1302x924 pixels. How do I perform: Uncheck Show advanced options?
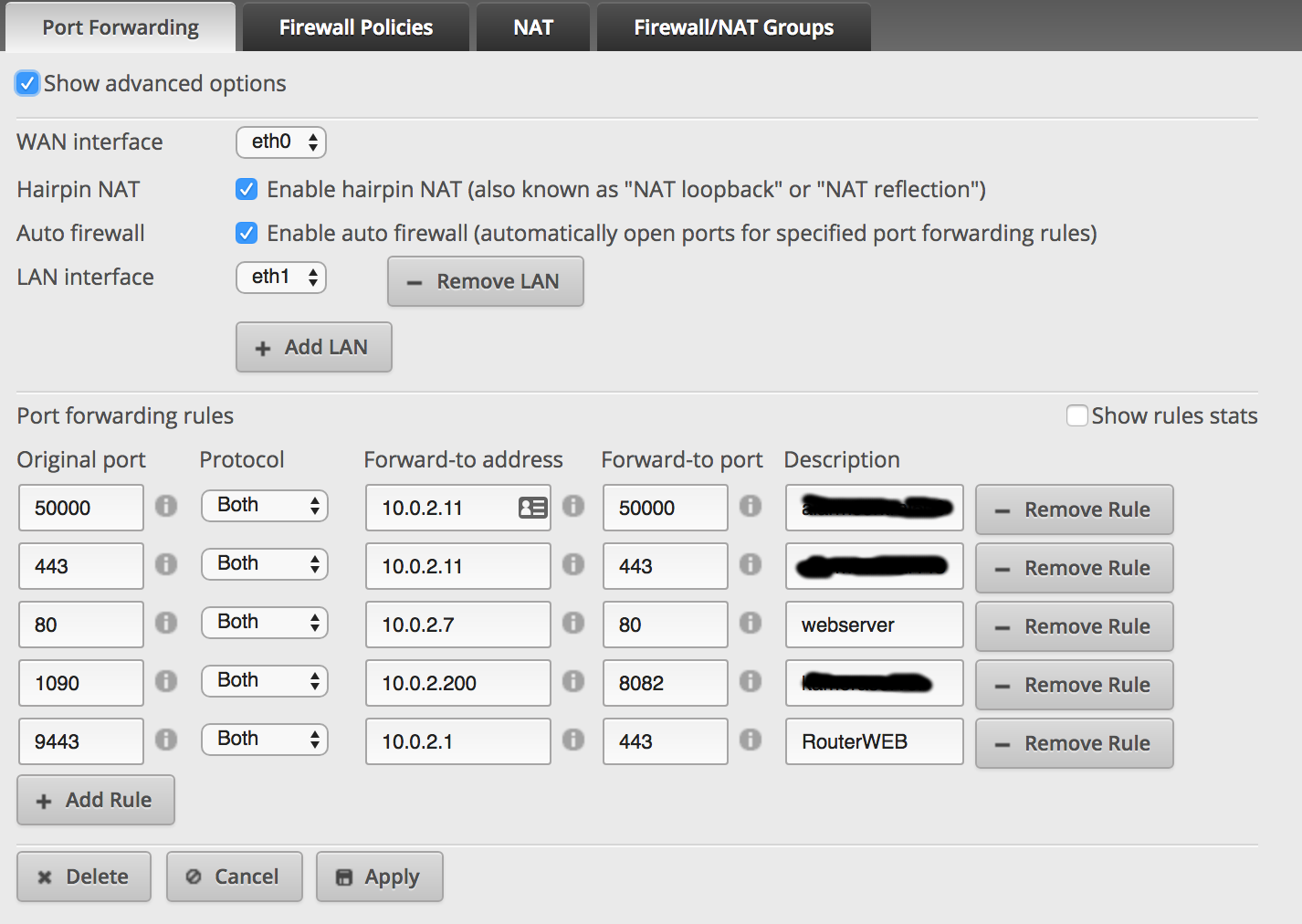click(x=27, y=83)
